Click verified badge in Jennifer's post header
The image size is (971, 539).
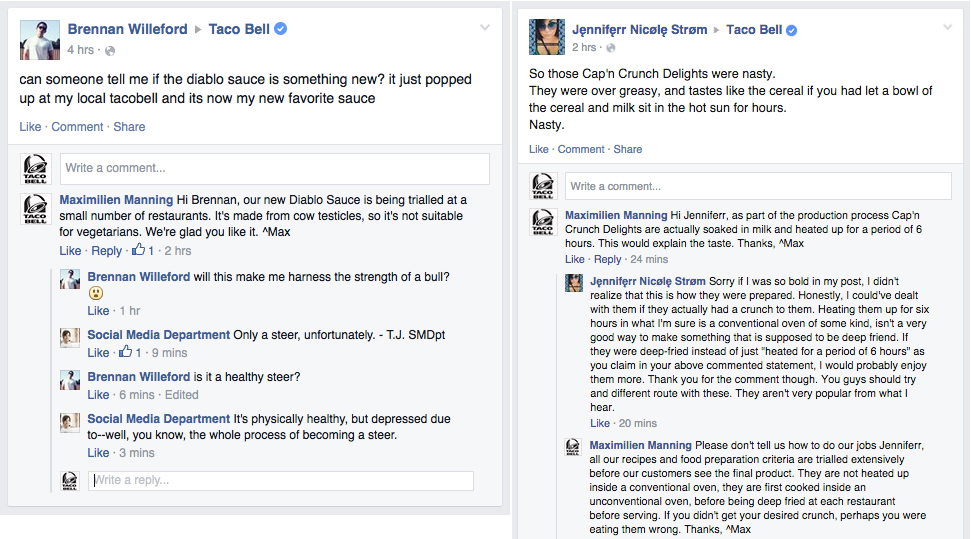click(x=792, y=30)
